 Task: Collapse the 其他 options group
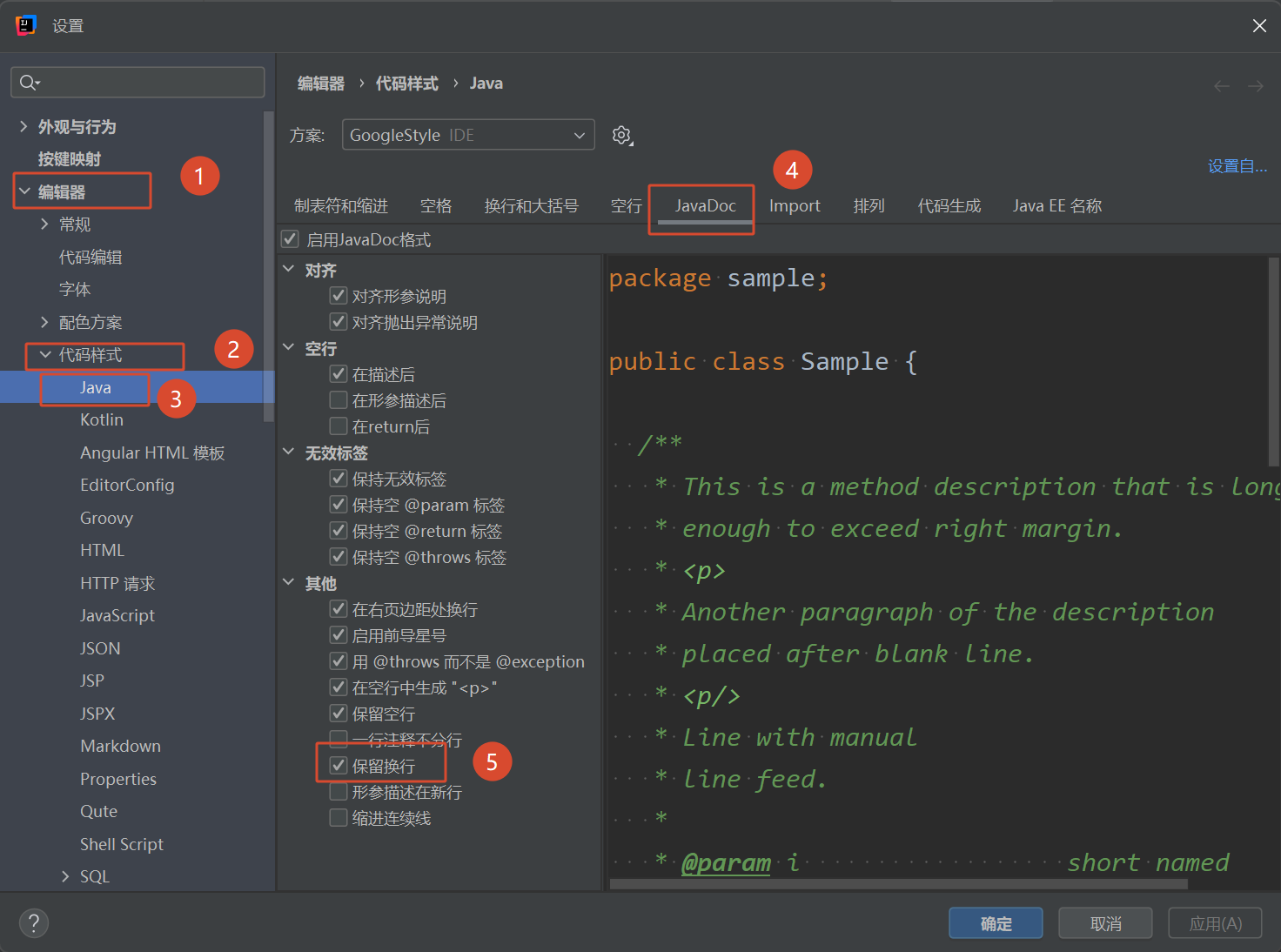[x=289, y=582]
